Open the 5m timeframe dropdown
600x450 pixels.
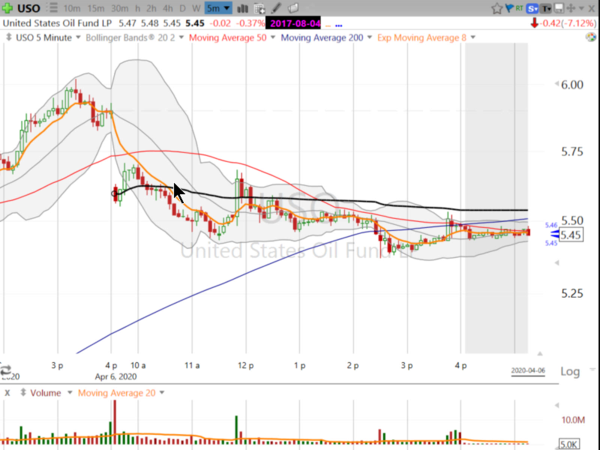(218, 8)
